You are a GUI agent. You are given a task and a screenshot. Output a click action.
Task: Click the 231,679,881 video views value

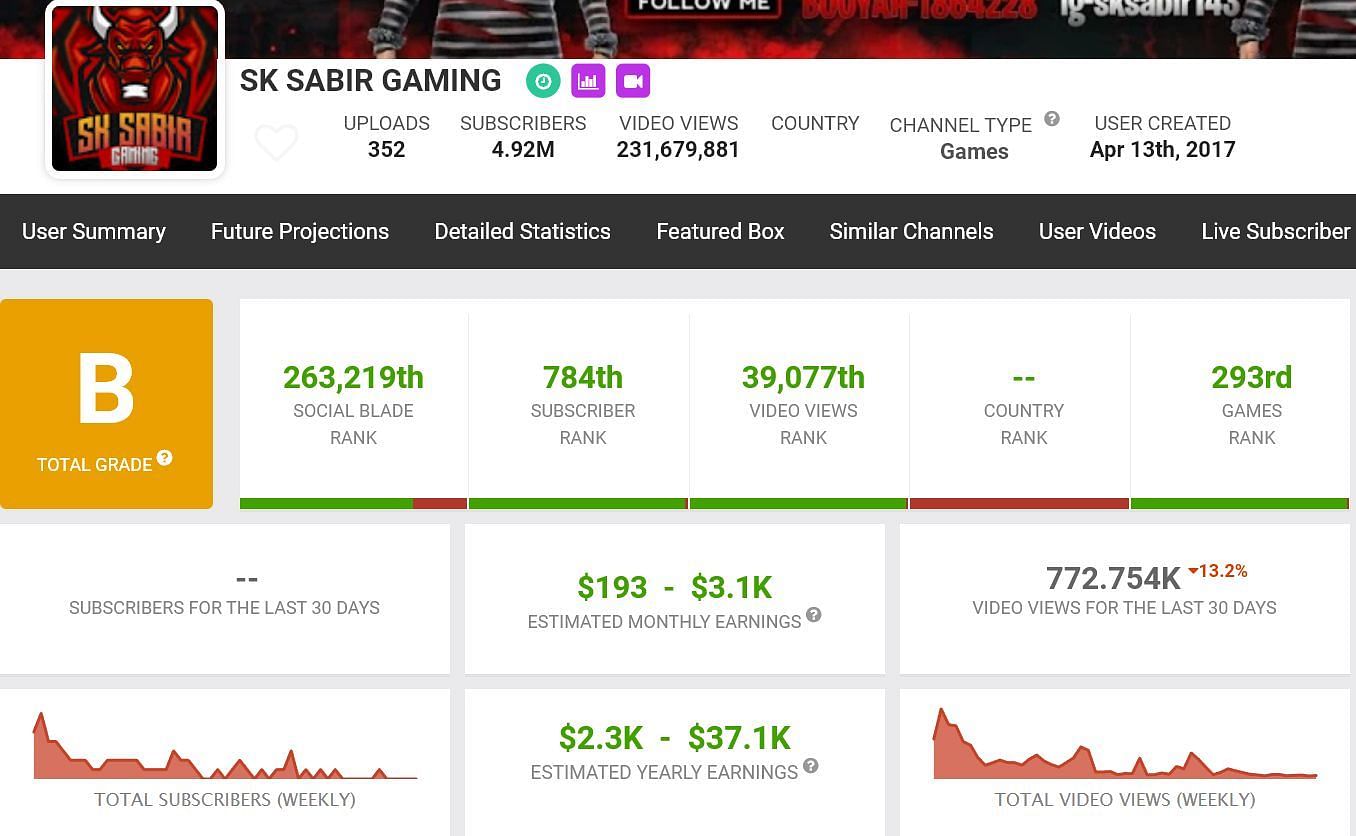(x=678, y=150)
